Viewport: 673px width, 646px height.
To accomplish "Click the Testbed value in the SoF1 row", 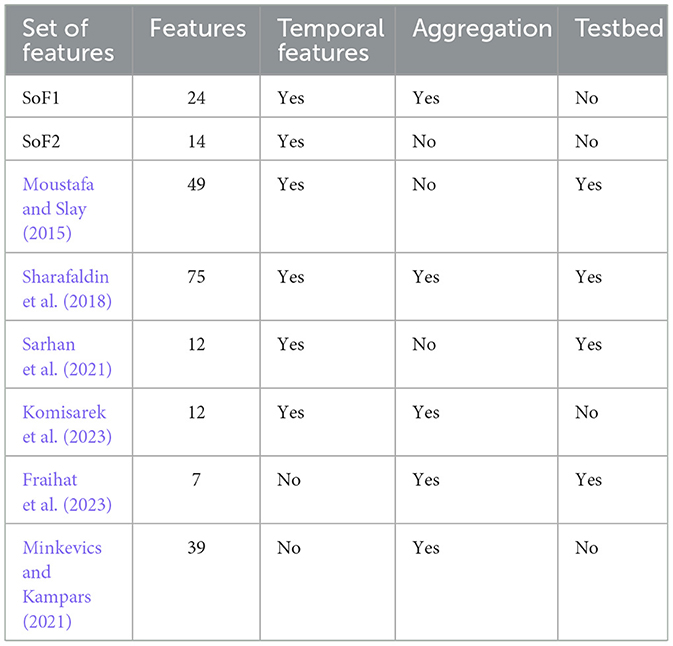I will [x=587, y=98].
